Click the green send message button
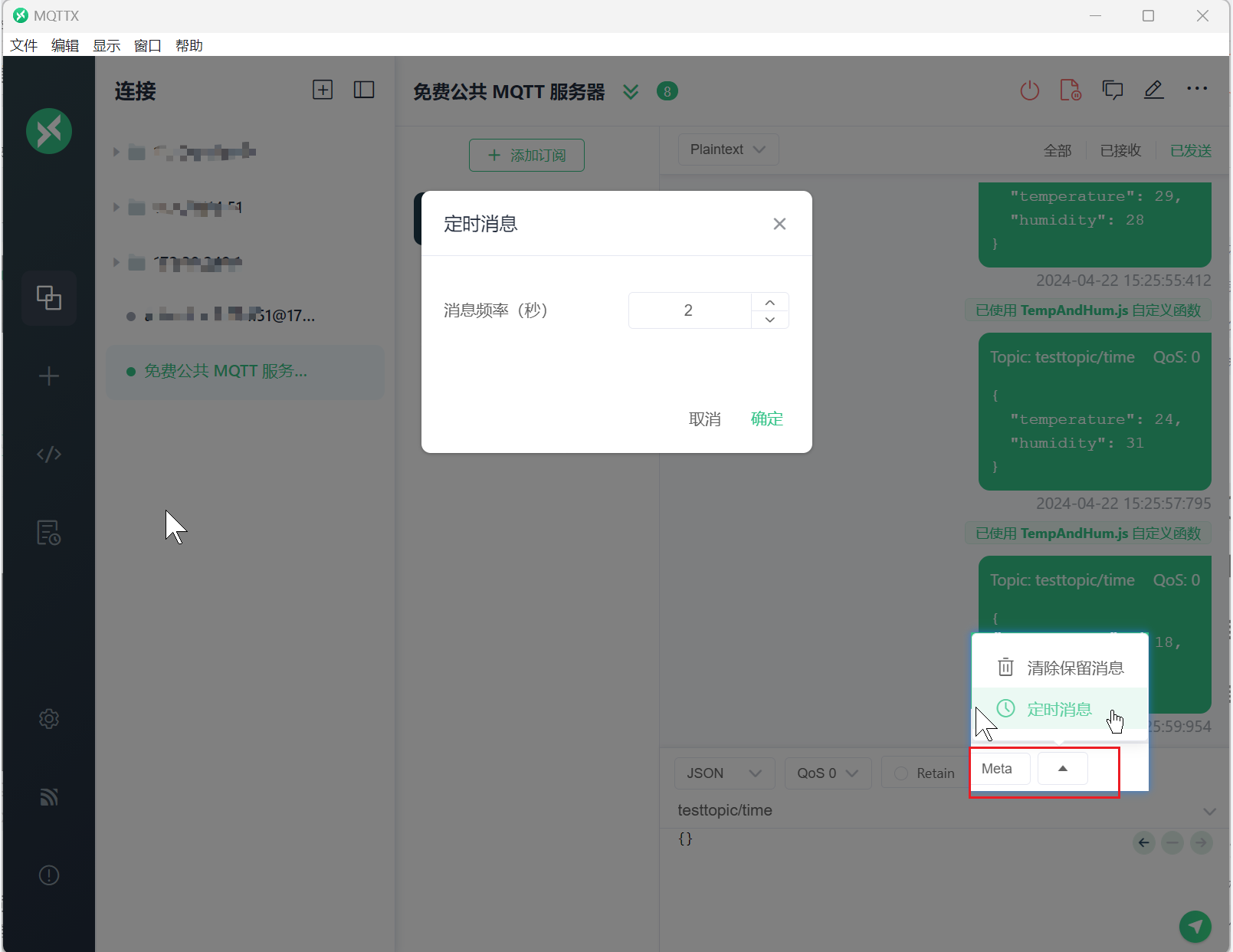The height and width of the screenshot is (952, 1233). coord(1195,927)
